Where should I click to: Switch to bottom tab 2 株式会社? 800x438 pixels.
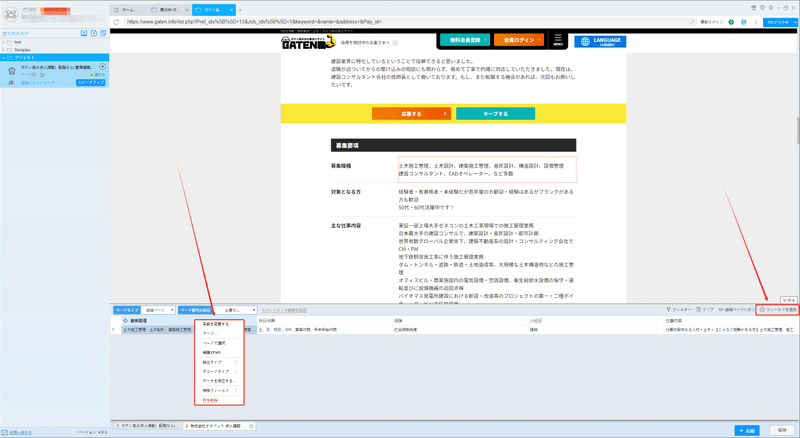tap(218, 425)
